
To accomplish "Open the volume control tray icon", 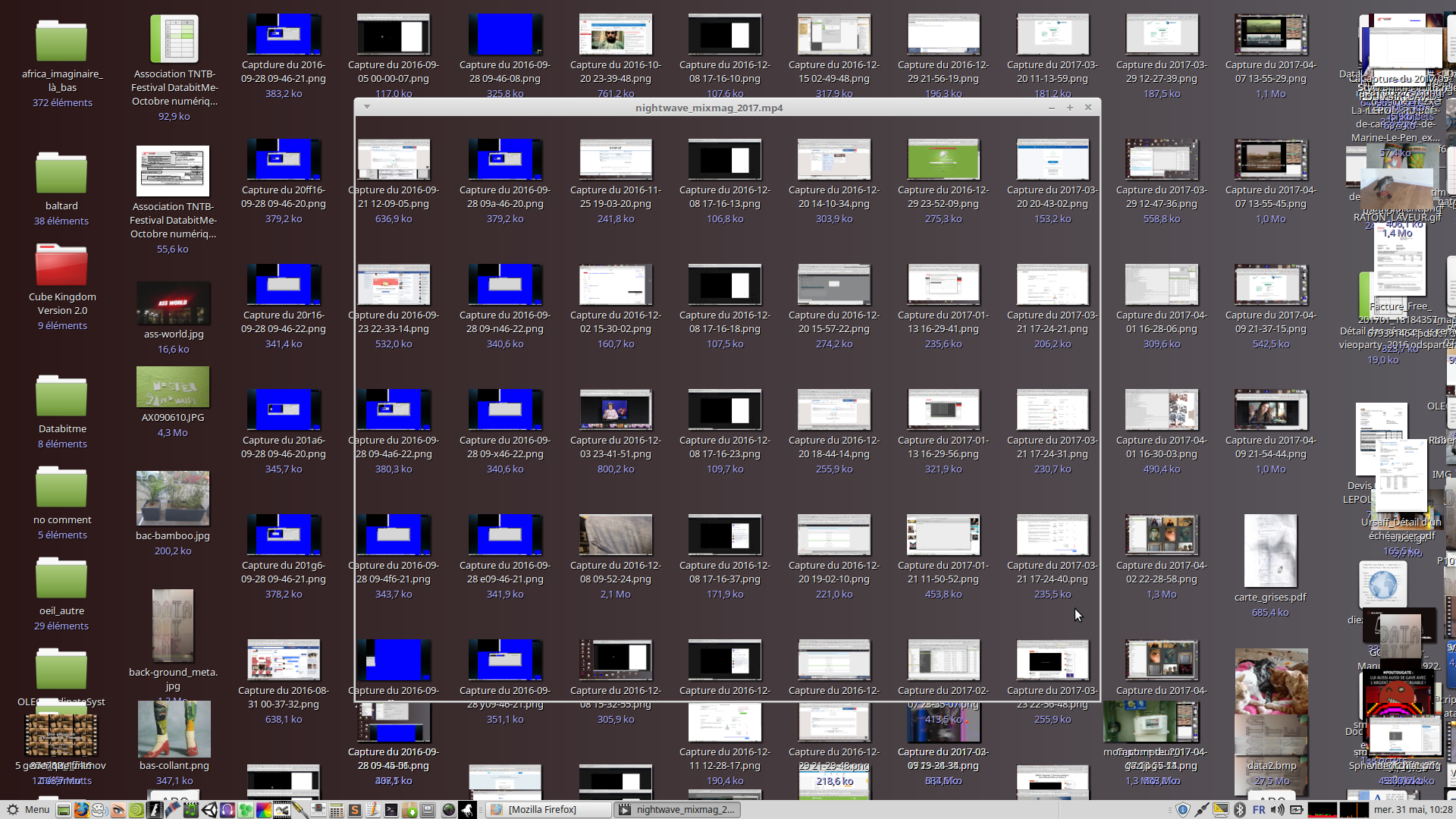I will pyautogui.click(x=1278, y=810).
